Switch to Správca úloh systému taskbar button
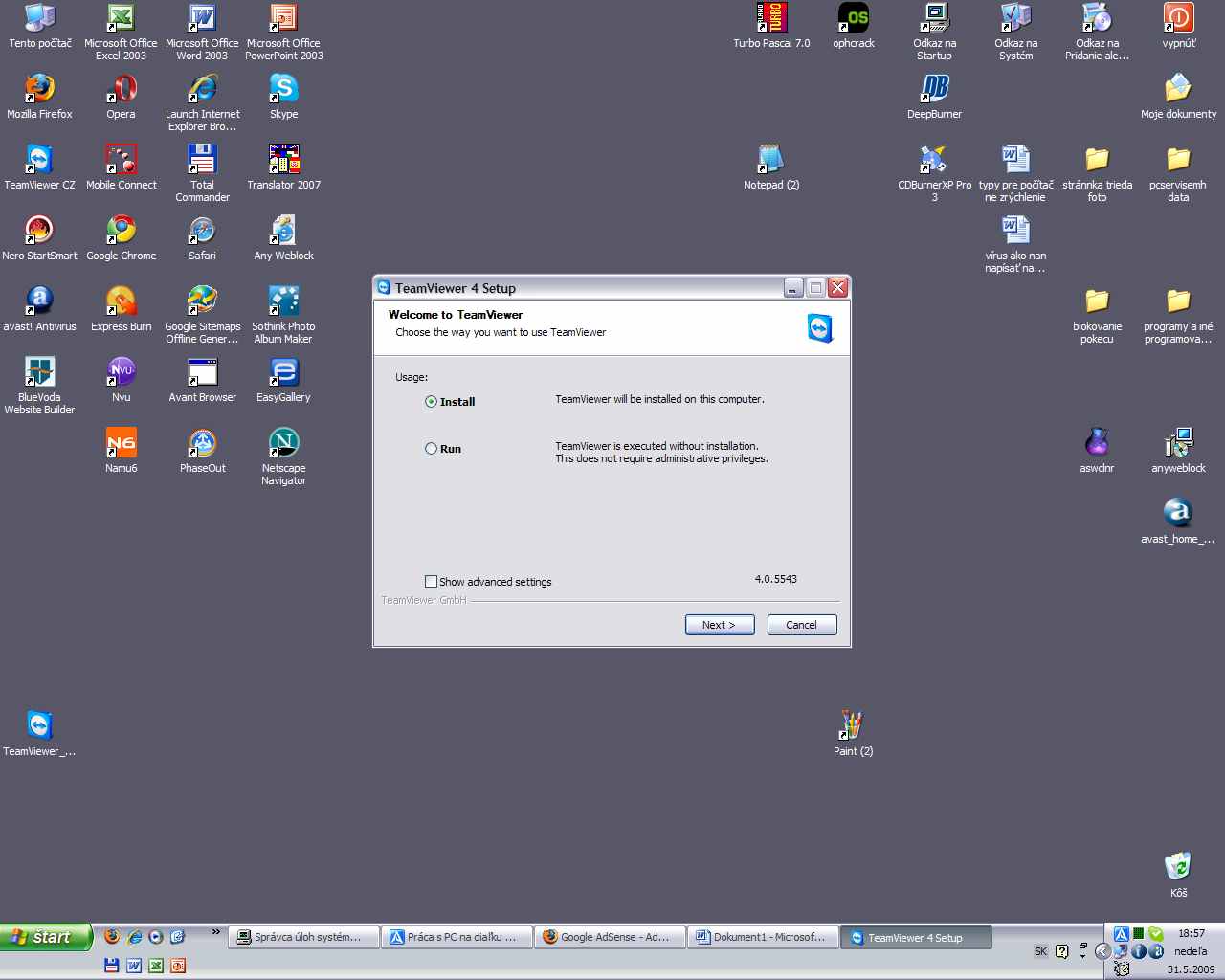This screenshot has width=1225, height=980. pos(302,938)
